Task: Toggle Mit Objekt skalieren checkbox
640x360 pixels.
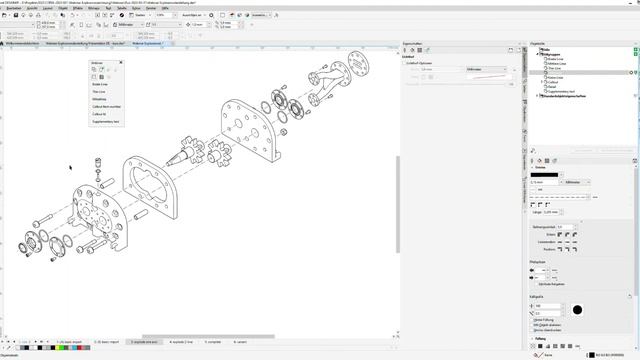Action: (532, 325)
